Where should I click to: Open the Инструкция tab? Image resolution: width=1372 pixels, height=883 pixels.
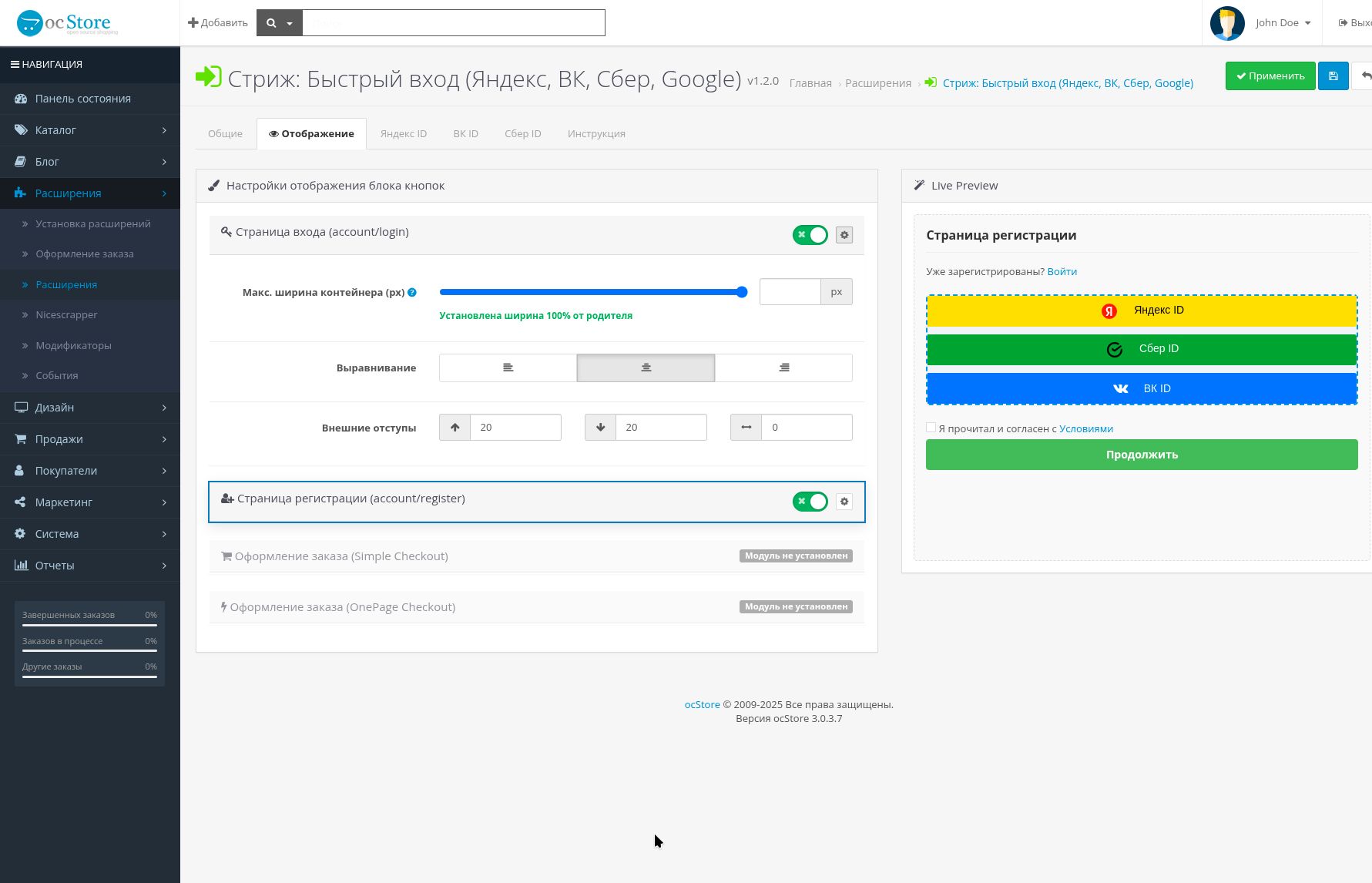point(596,133)
